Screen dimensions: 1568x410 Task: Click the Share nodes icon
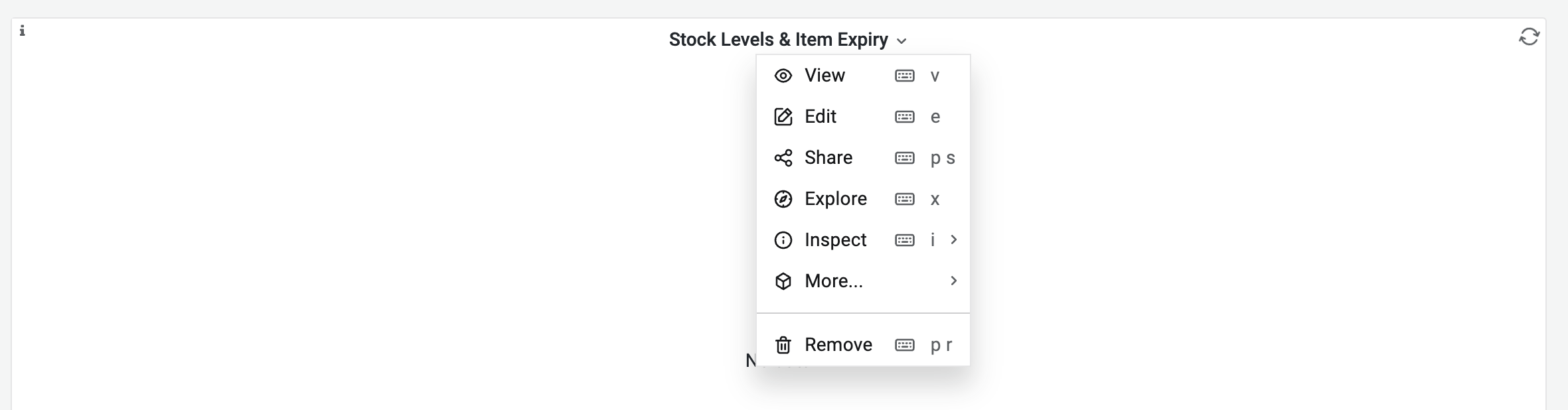(783, 158)
